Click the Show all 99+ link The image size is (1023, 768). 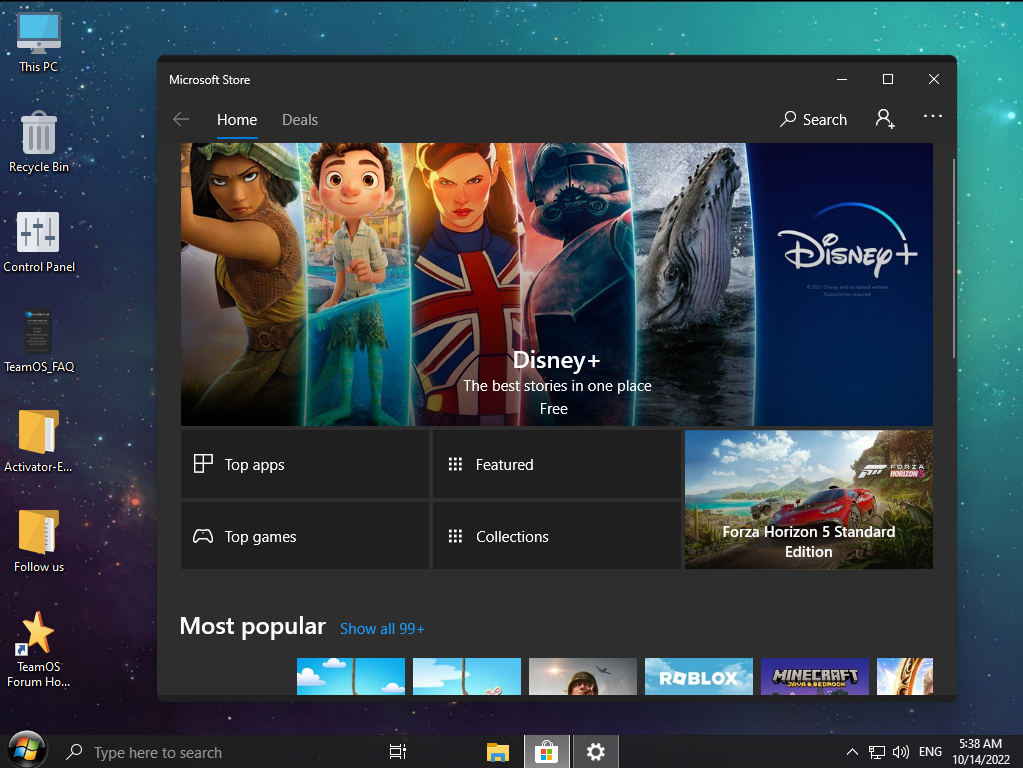(382, 629)
